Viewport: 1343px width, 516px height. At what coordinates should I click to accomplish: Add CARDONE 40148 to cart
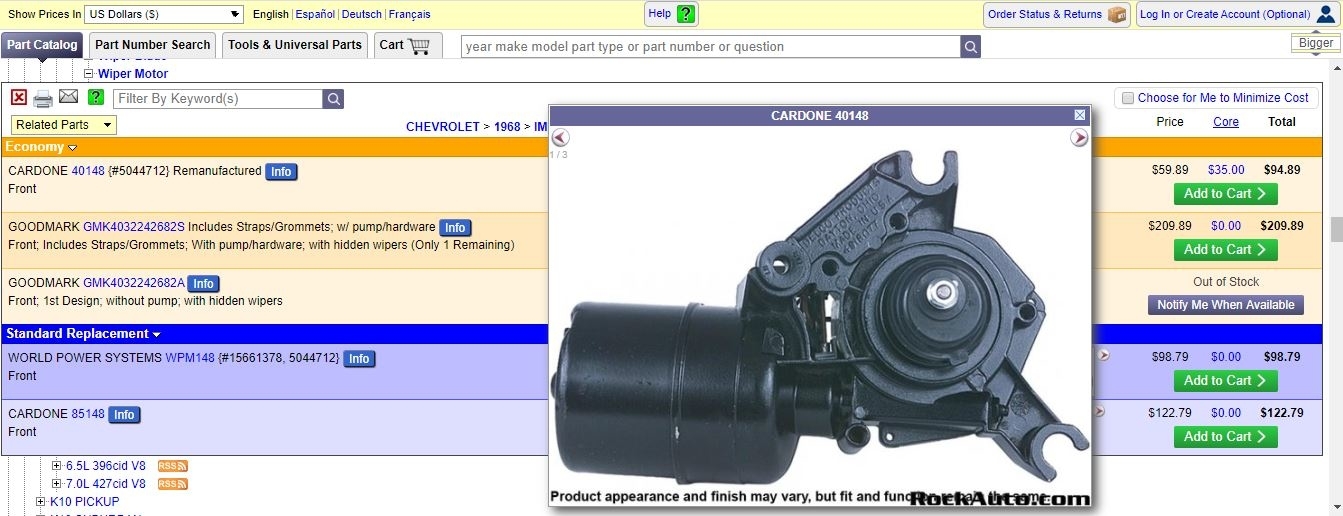pyautogui.click(x=1226, y=194)
